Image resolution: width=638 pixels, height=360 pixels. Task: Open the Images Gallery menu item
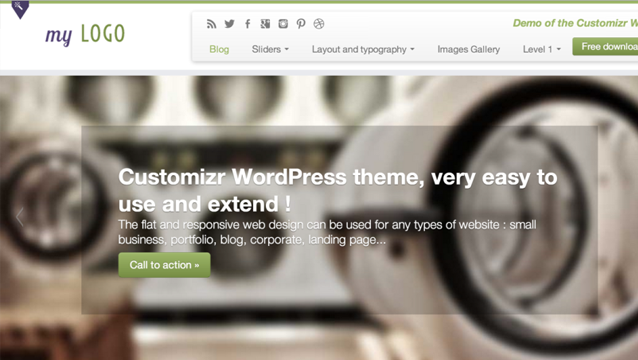click(x=468, y=49)
